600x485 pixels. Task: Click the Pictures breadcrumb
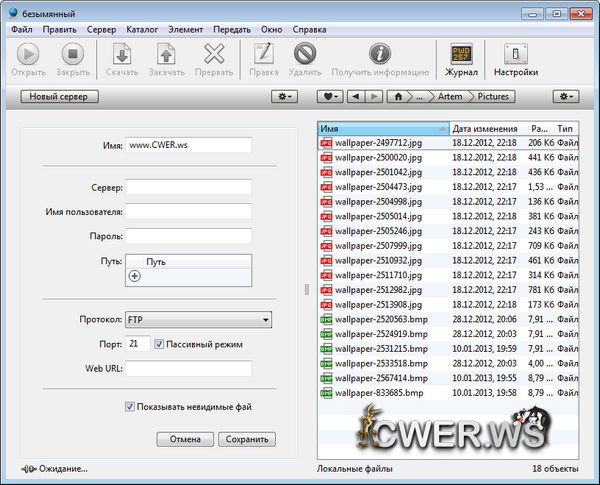tap(493, 96)
